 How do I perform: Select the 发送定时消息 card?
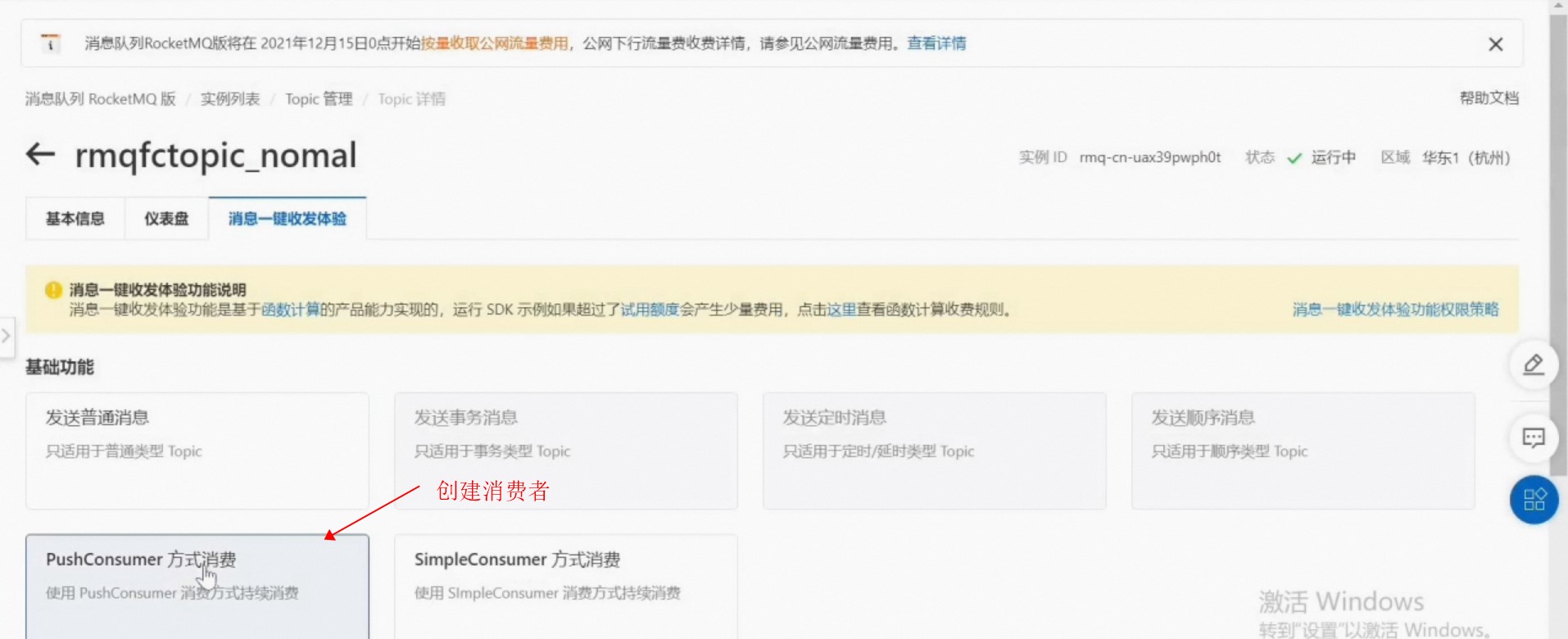[935, 451]
